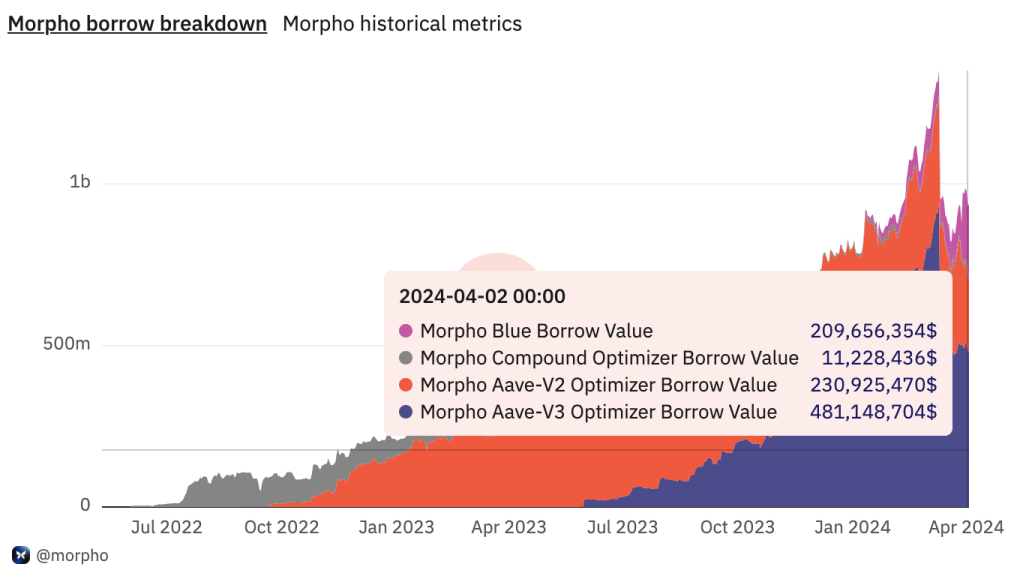Viewport: 1016px width, 572px height.
Task: Click the 500m y-axis label
Action: (x=69, y=344)
